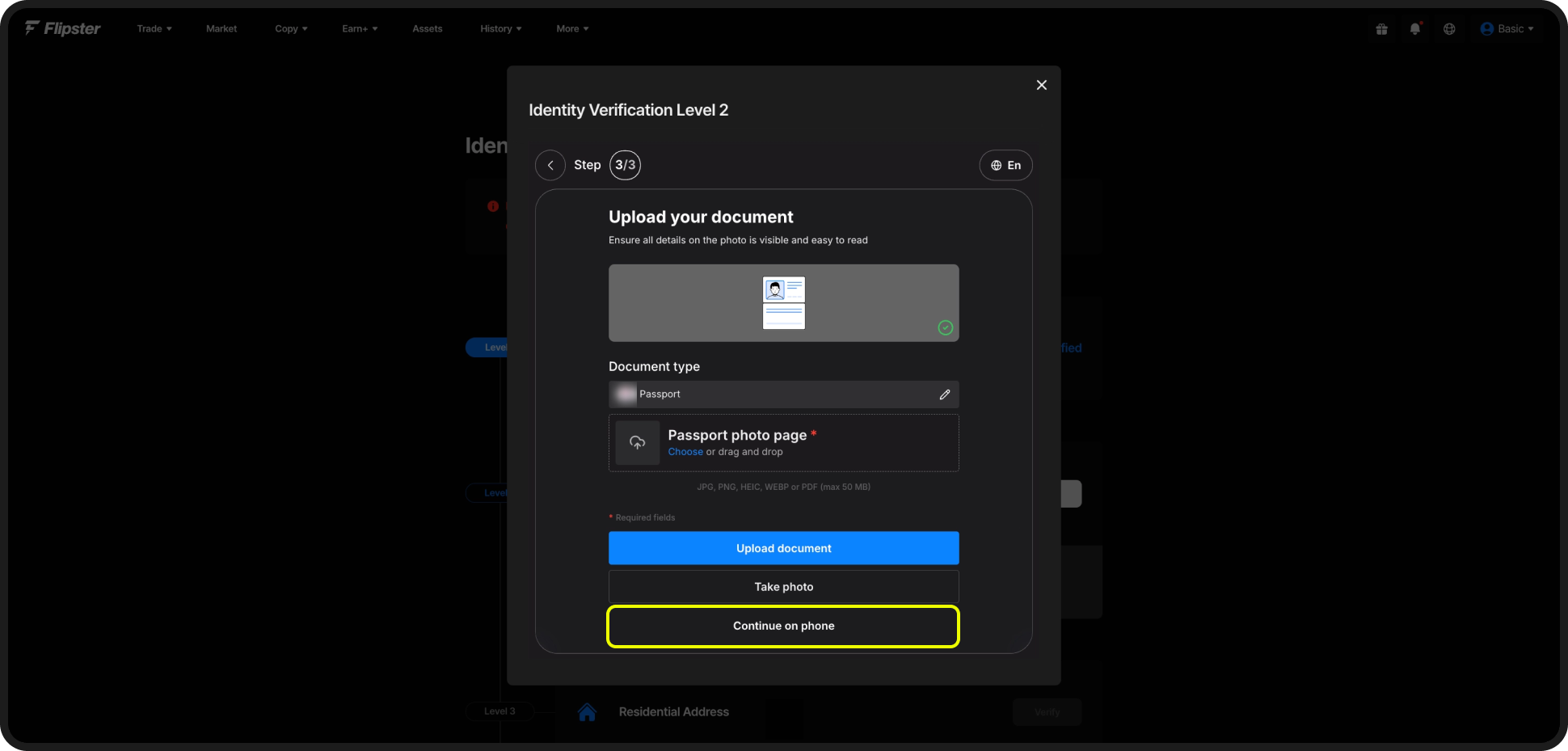Click the Flipster logo
1568x751 pixels.
62,28
